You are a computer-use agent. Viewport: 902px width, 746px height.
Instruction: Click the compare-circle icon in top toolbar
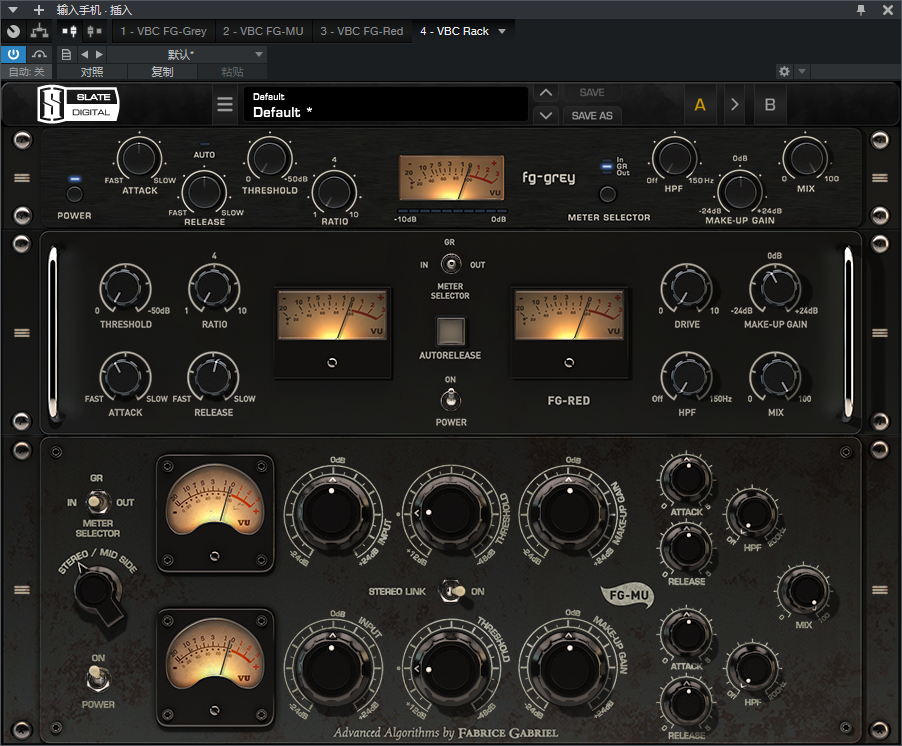[13, 31]
